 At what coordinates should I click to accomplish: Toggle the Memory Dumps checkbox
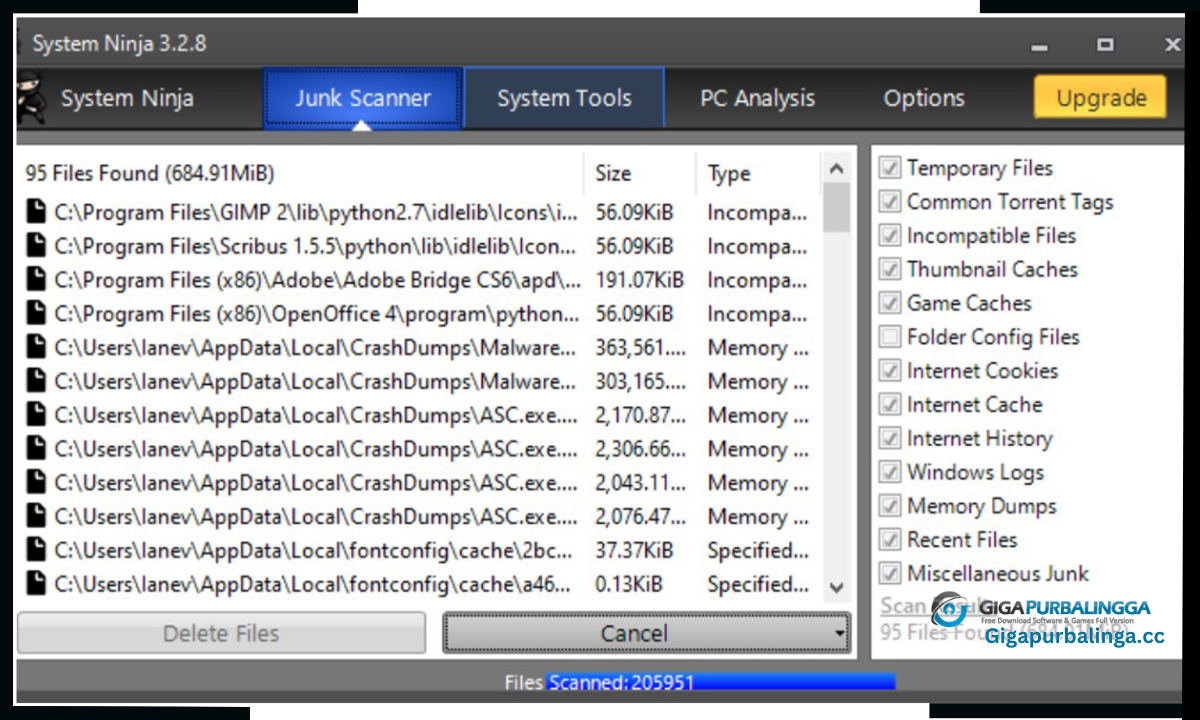pyautogui.click(x=889, y=506)
